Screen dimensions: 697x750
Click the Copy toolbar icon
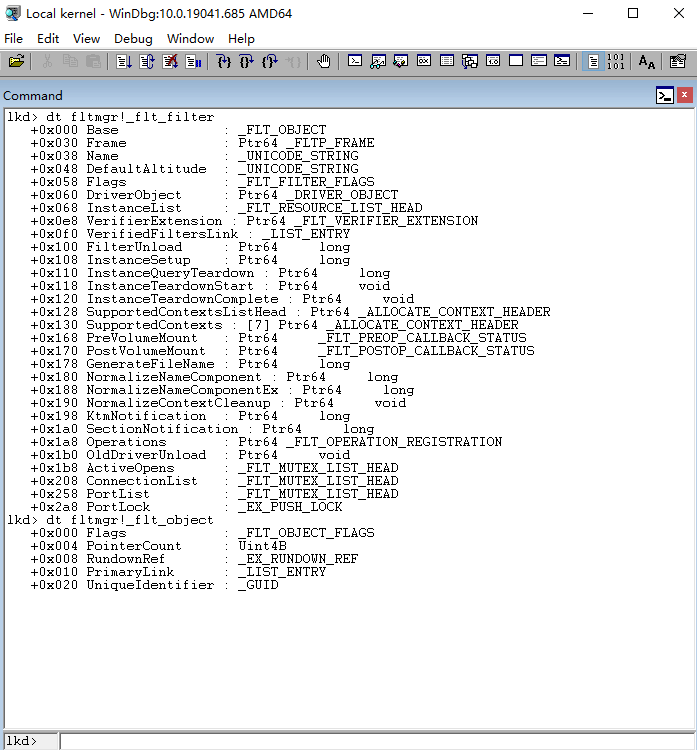pyautogui.click(x=70, y=61)
